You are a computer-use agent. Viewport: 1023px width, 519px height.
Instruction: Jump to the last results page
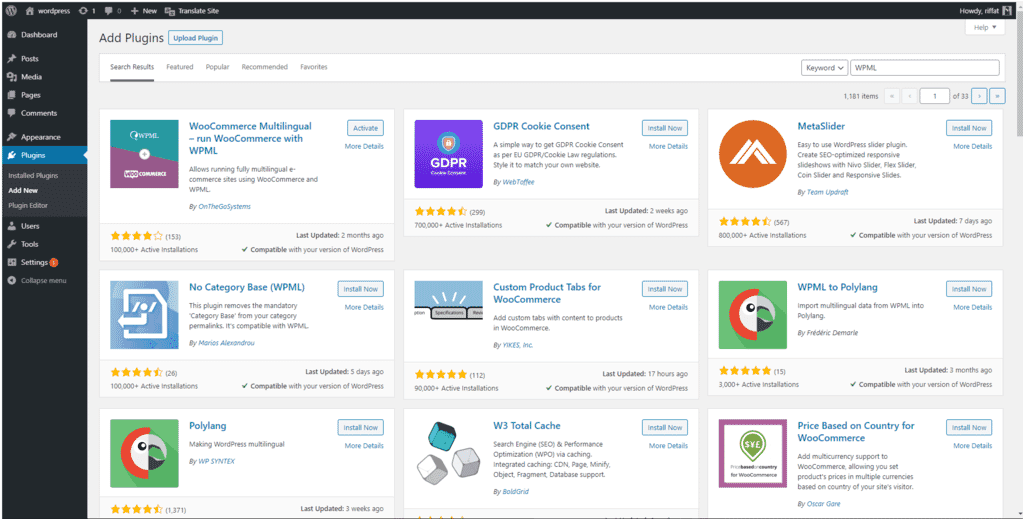coord(997,96)
